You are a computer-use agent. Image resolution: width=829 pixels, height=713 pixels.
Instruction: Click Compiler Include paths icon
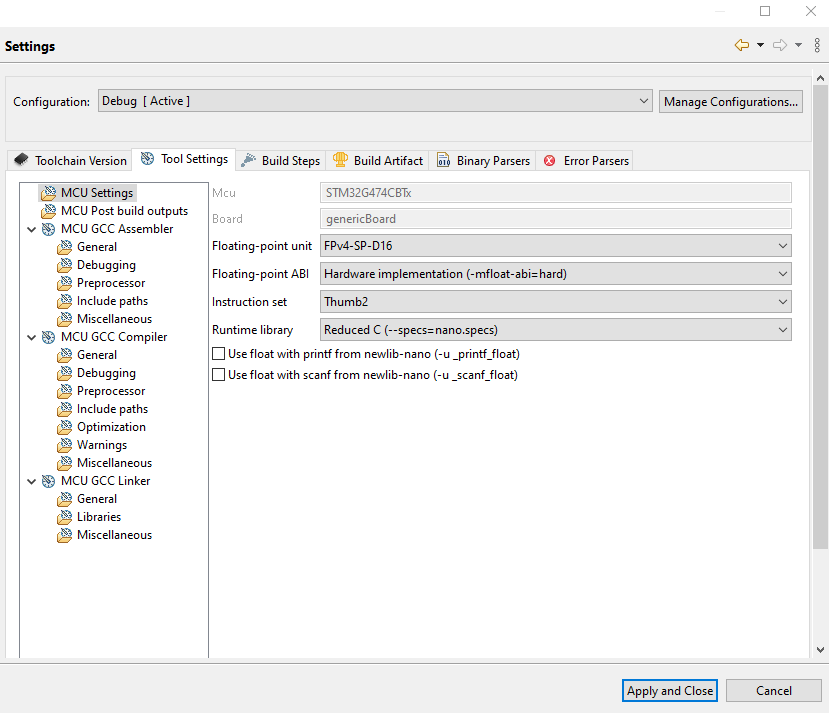(65, 409)
